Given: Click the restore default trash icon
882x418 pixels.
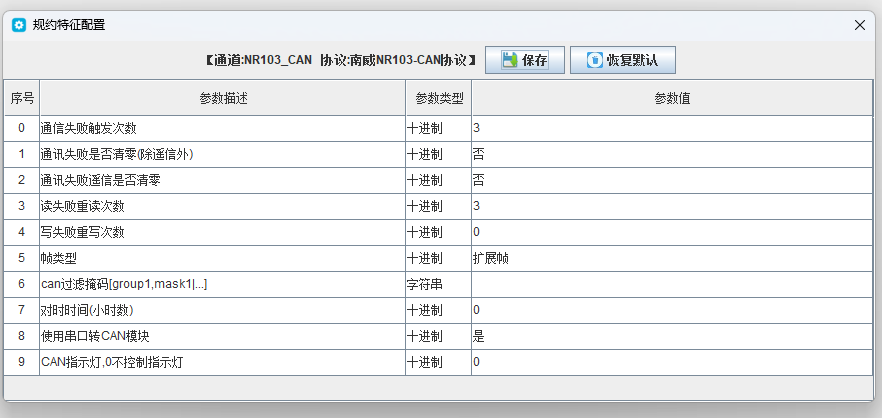Looking at the screenshot, I should tap(595, 60).
